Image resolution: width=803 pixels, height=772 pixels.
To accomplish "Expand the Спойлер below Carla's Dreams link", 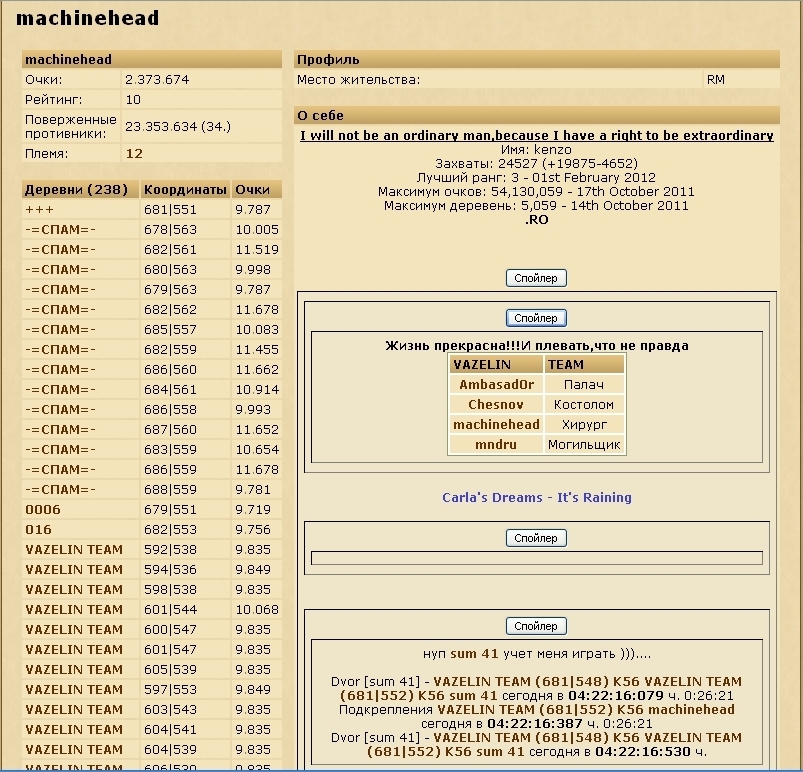I will (536, 538).
